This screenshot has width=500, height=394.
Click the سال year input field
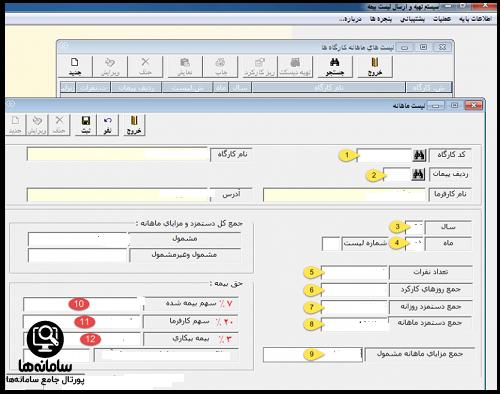414,227
